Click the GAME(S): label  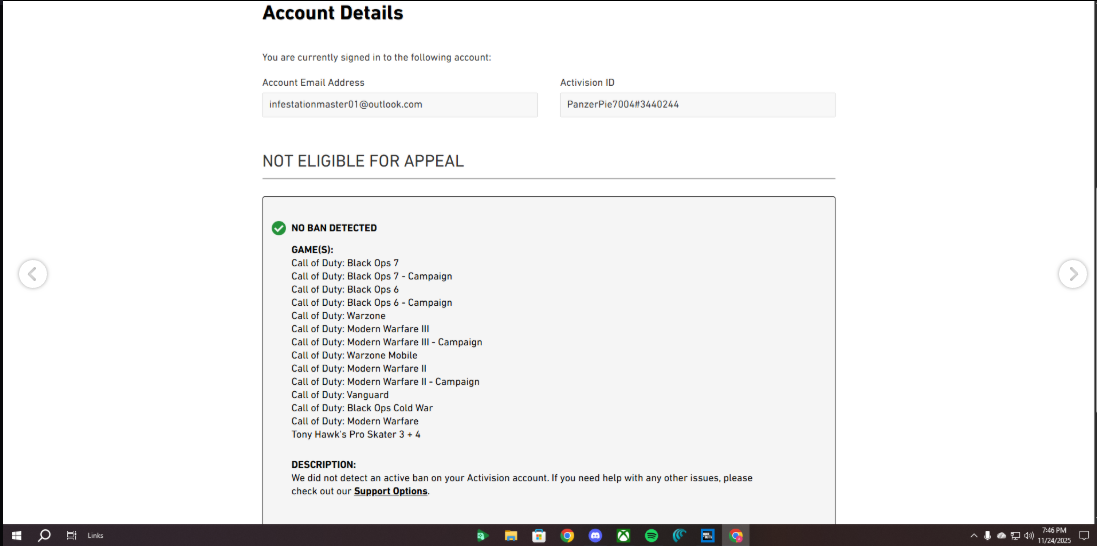coord(312,250)
